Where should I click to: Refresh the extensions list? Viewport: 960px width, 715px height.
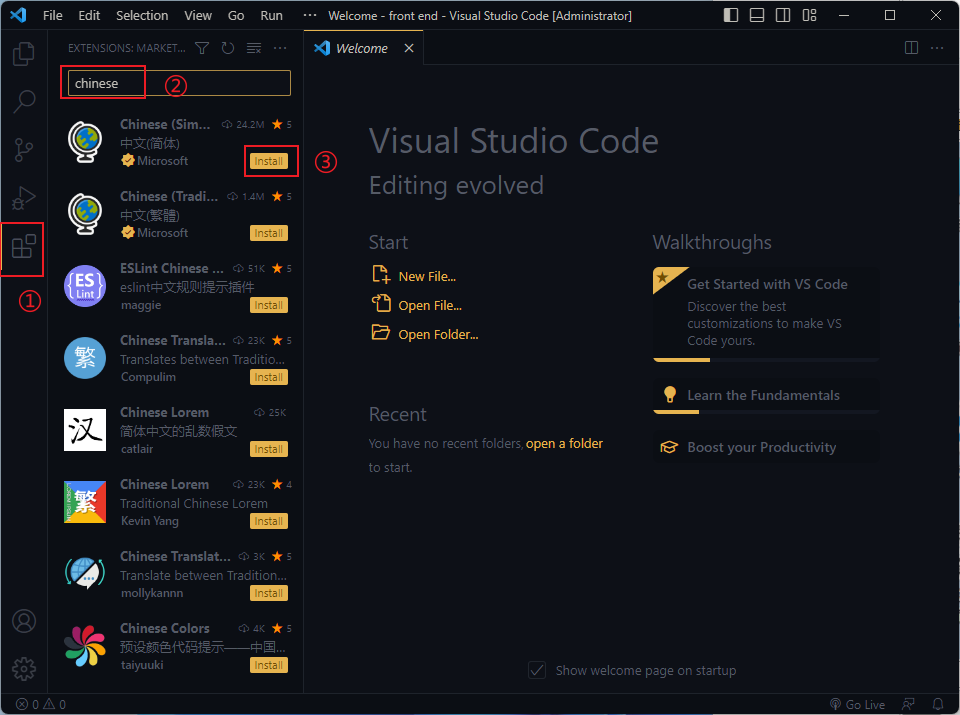click(228, 48)
